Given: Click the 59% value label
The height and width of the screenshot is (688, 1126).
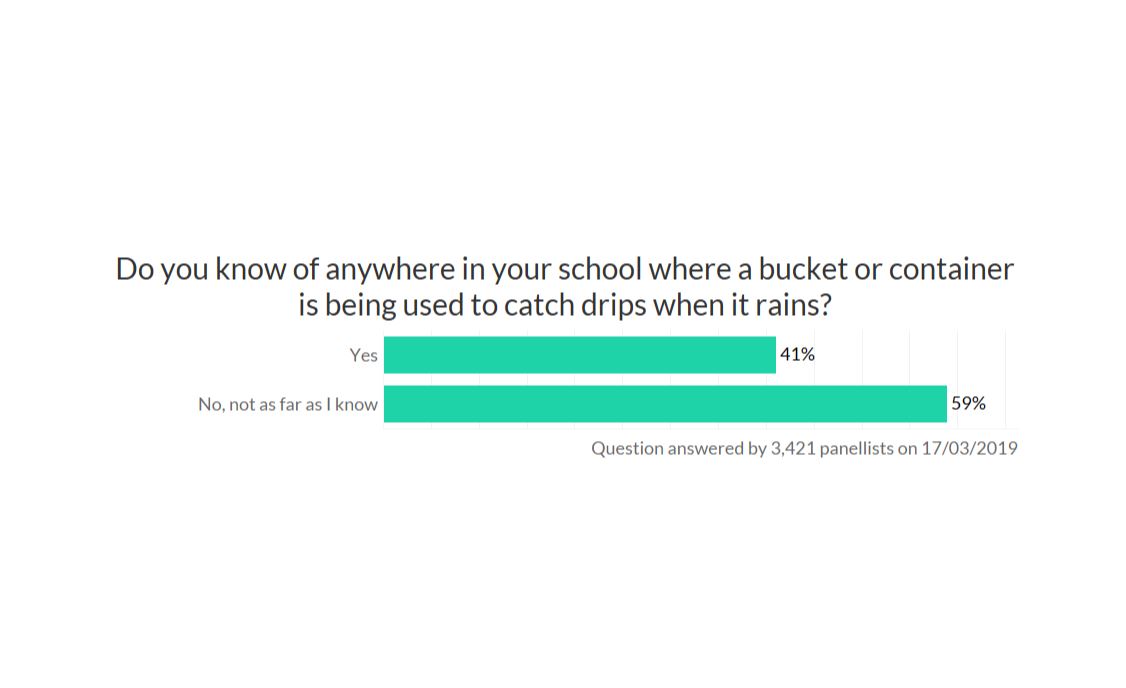Looking at the screenshot, I should coord(968,403).
